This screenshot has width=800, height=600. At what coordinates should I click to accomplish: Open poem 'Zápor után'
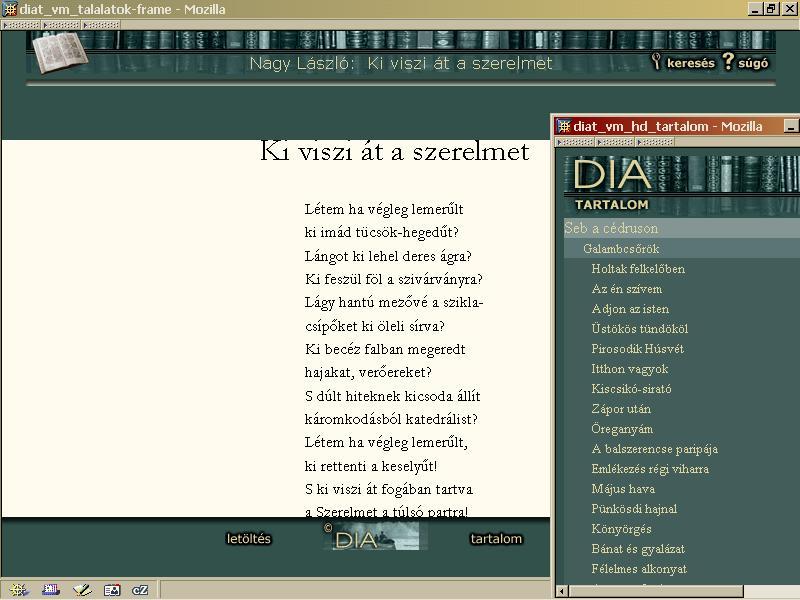click(x=621, y=409)
